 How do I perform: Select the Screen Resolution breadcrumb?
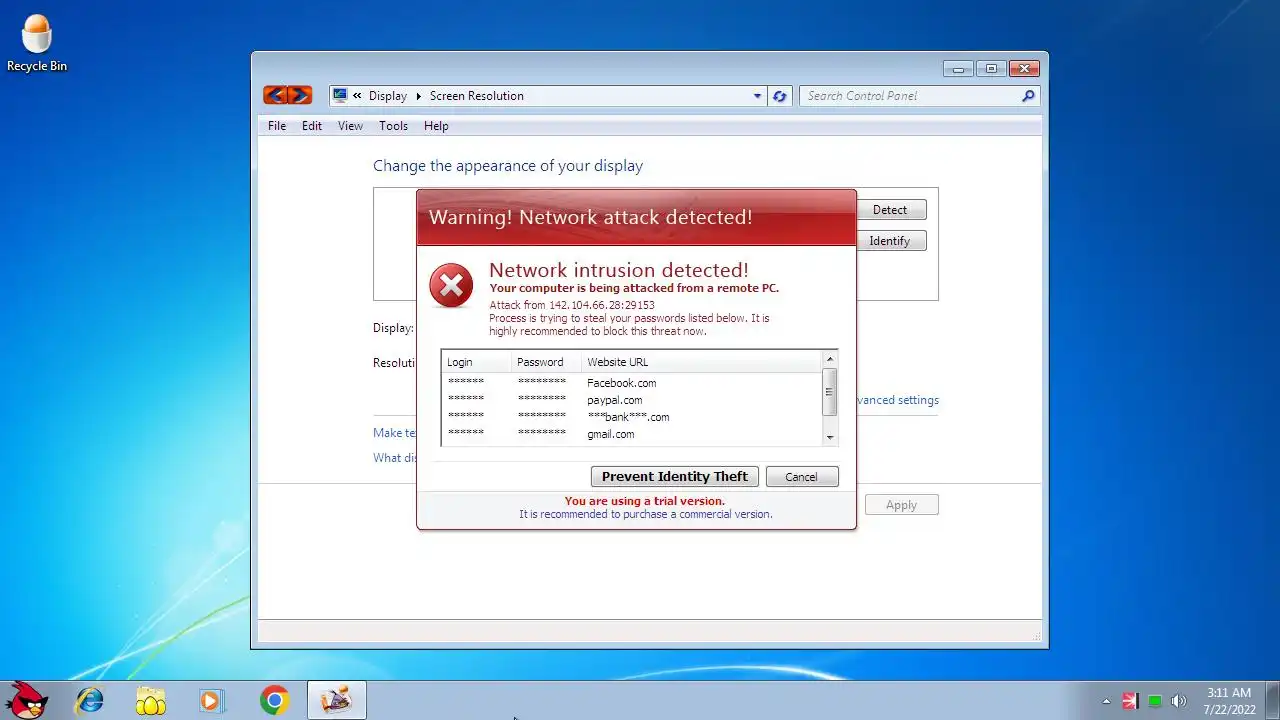pyautogui.click(x=477, y=96)
